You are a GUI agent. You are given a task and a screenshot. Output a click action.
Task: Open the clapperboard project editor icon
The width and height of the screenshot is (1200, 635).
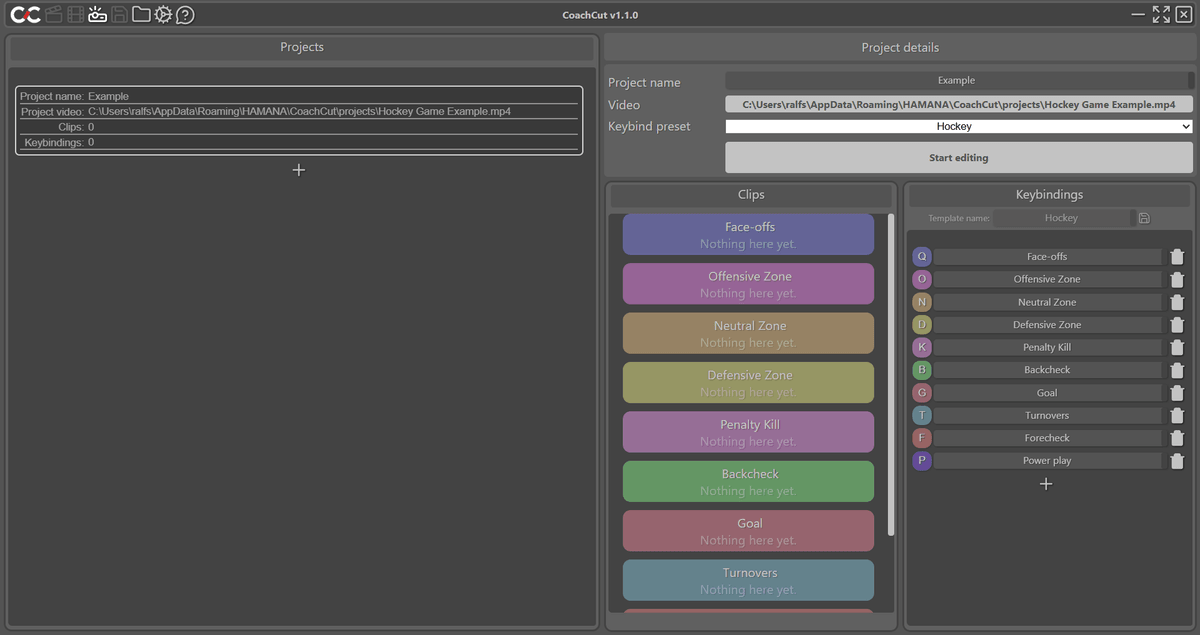point(53,14)
